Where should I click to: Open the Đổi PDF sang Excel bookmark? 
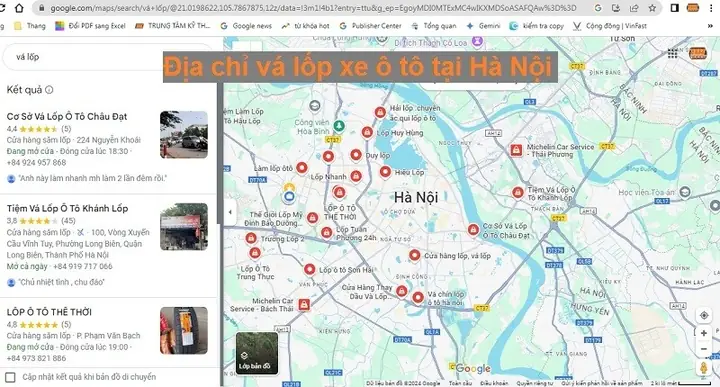90,26
